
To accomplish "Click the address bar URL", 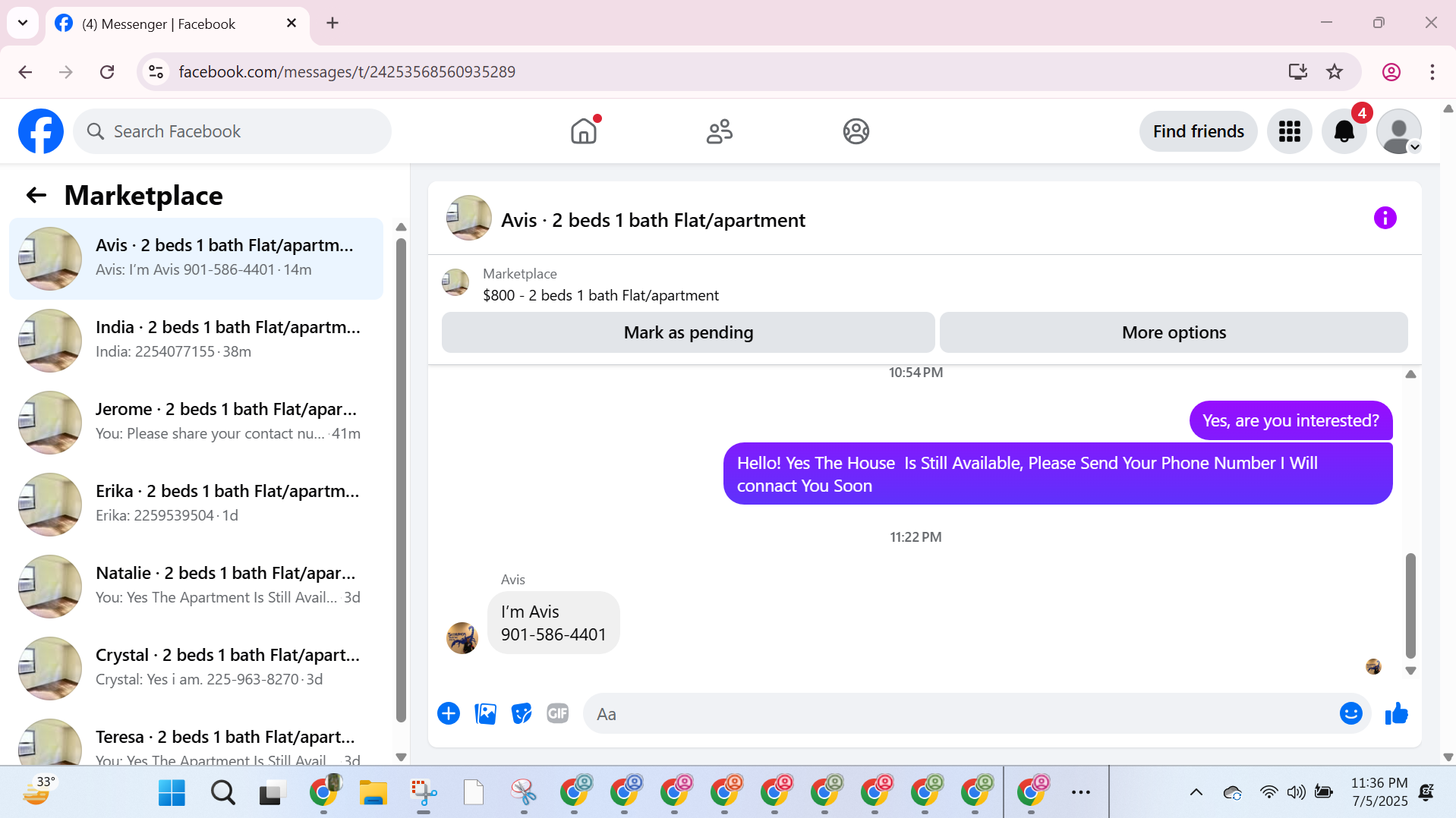I will coord(347,71).
